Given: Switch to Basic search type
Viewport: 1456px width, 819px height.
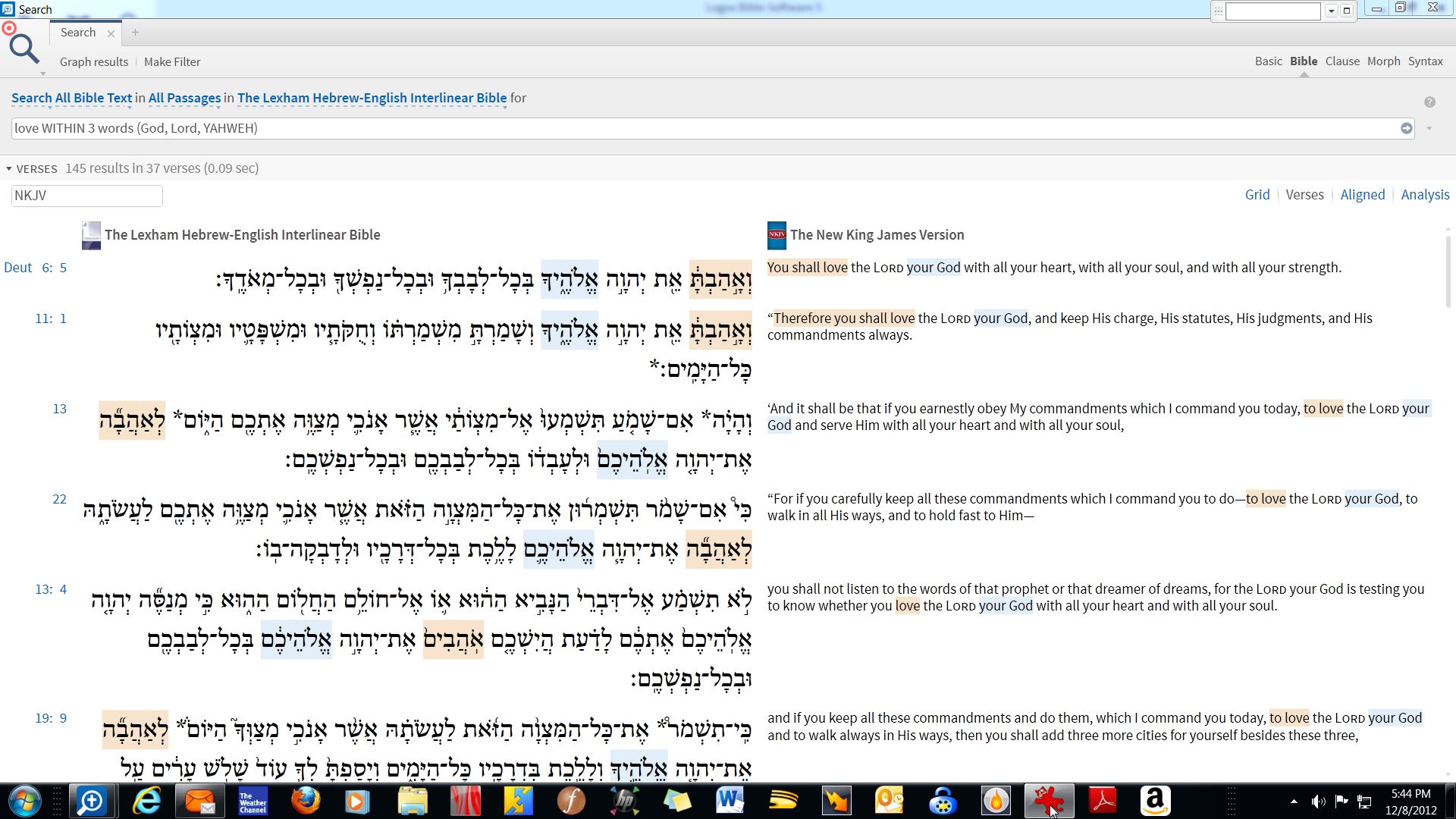Looking at the screenshot, I should 1268,61.
